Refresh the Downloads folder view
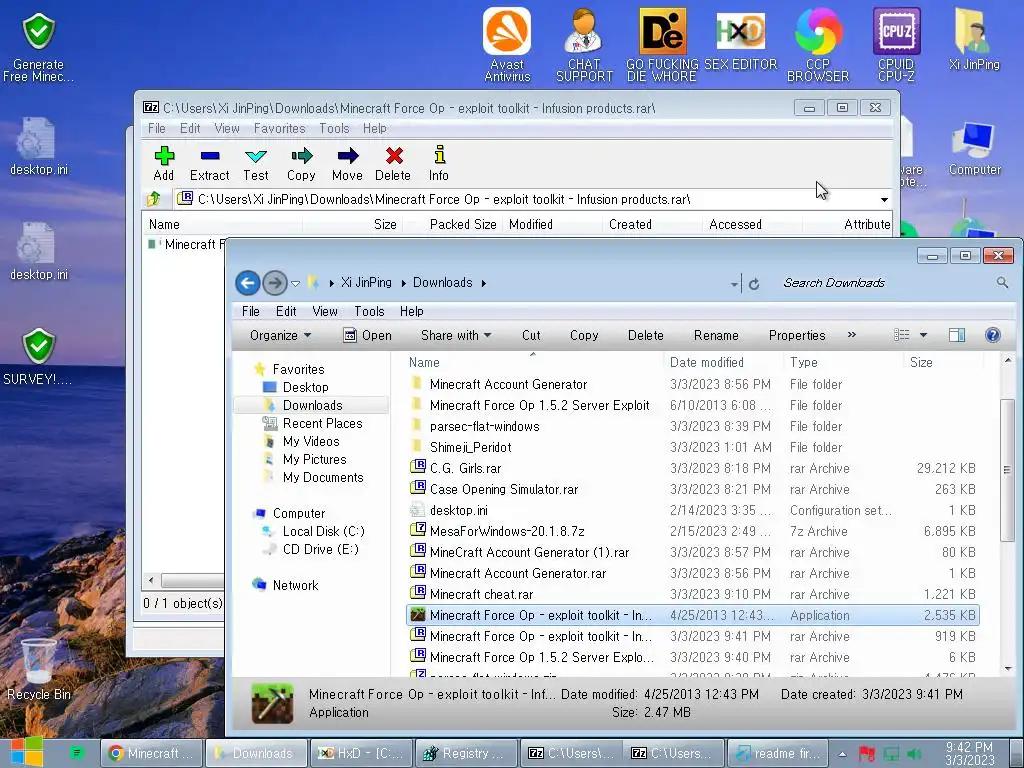Screen dimensions: 1024x768 pos(754,283)
